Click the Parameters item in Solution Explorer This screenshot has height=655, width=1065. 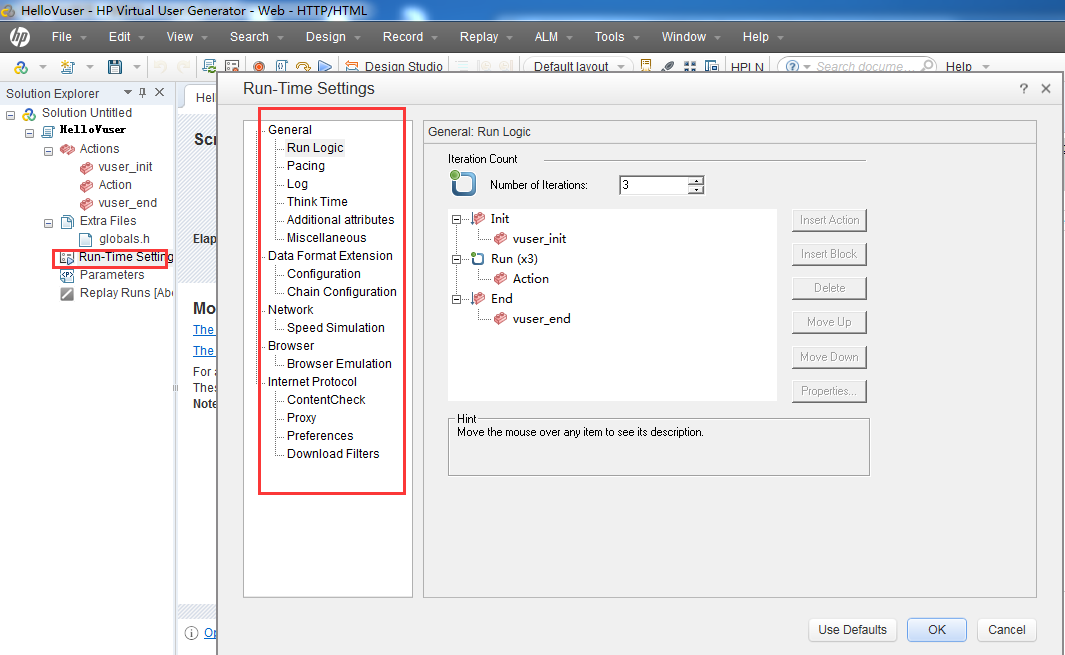coord(110,274)
